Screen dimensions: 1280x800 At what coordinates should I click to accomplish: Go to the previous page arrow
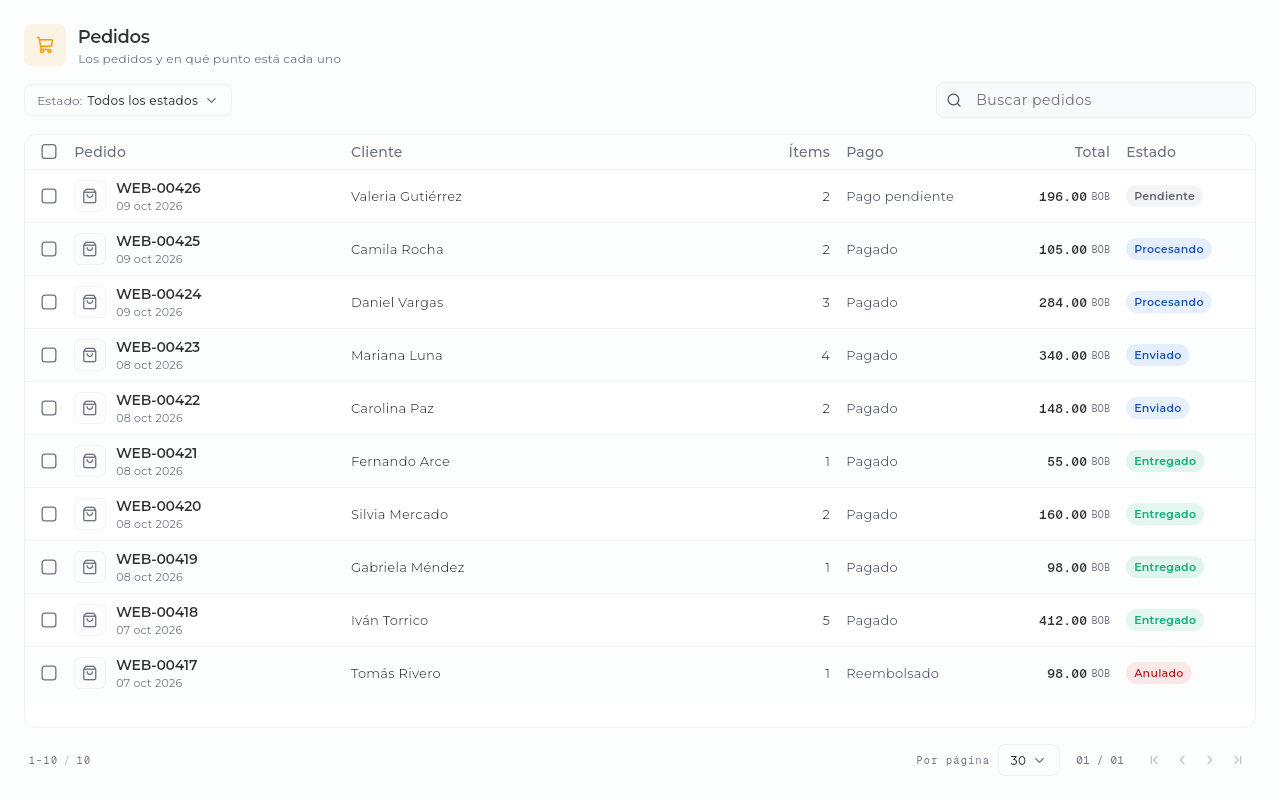click(1182, 760)
